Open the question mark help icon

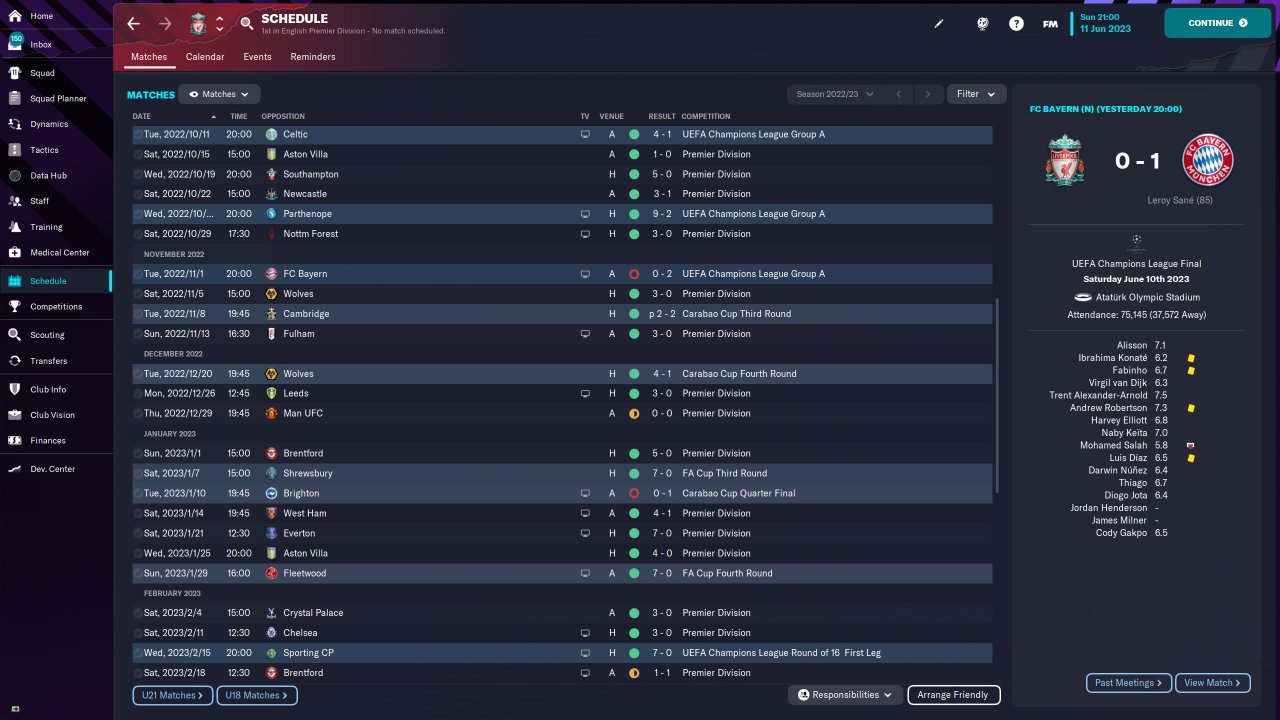1016,23
